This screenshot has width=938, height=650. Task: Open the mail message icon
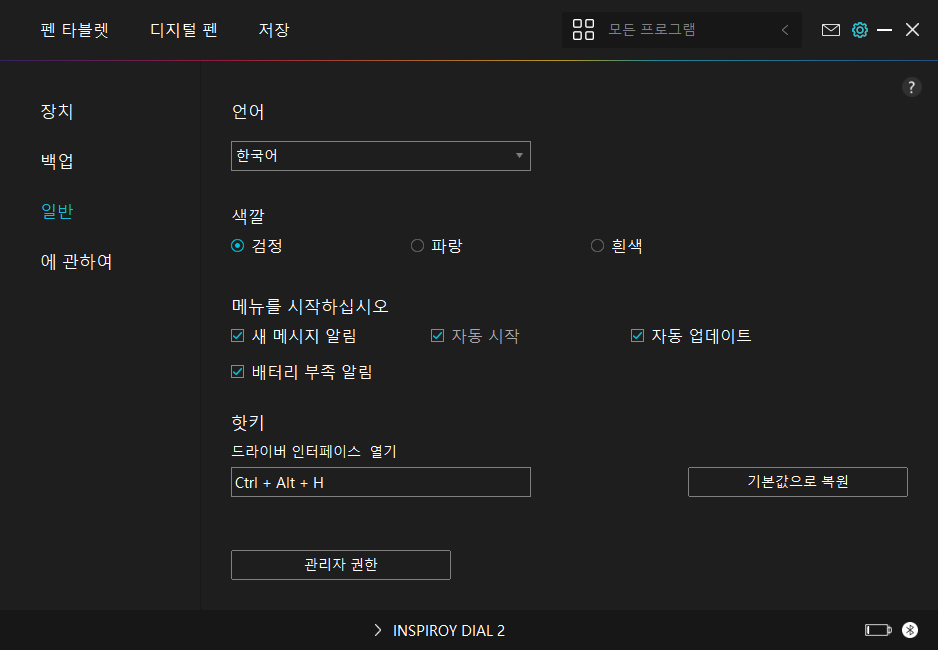click(x=830, y=30)
